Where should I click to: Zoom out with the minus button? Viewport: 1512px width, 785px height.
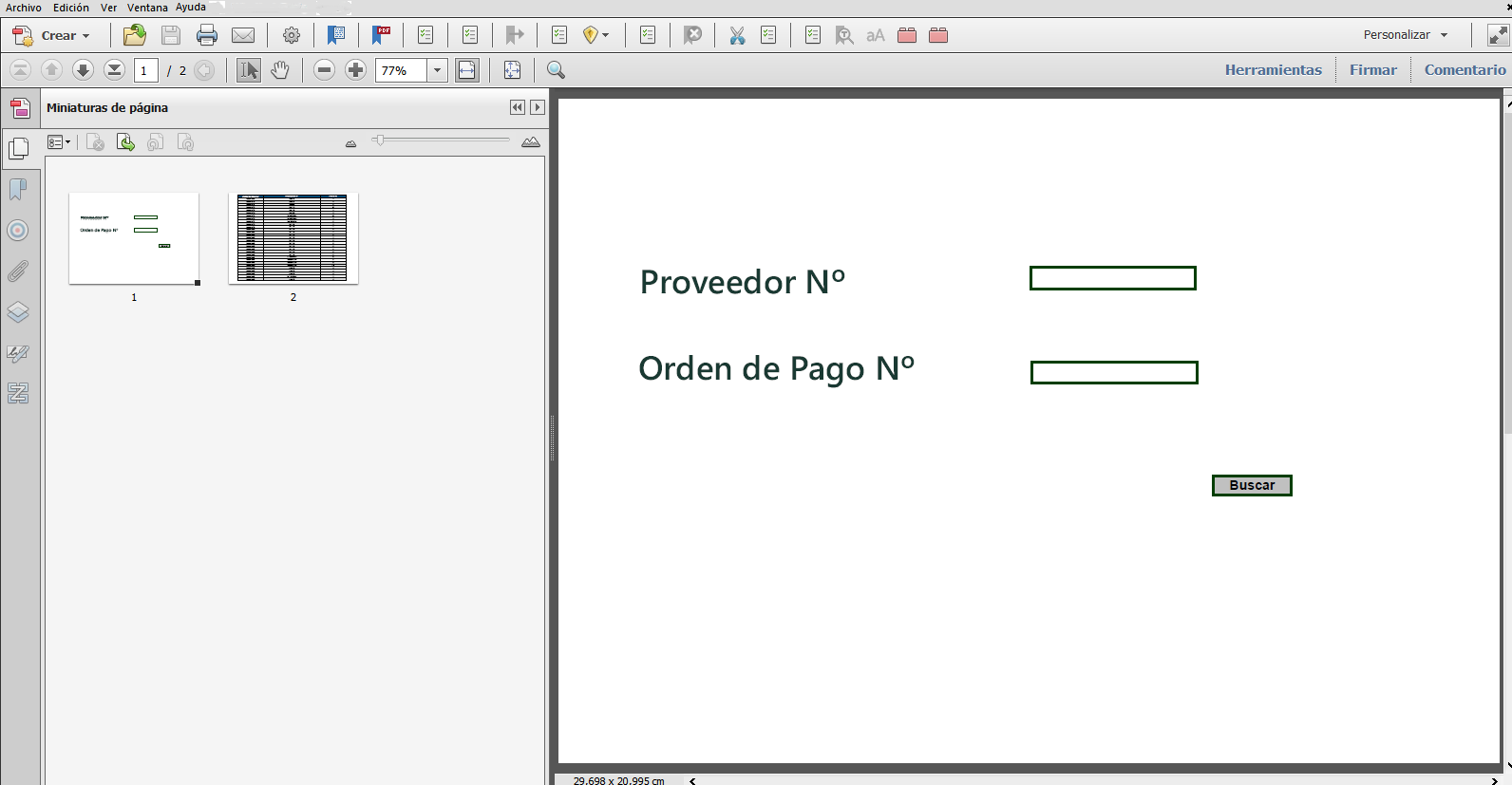tap(324, 69)
